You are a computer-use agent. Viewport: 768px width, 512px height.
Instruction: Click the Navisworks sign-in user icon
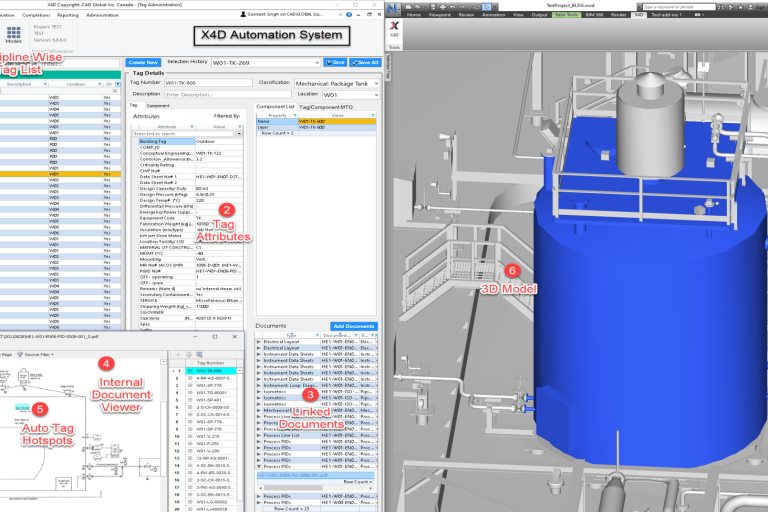(750, 7)
